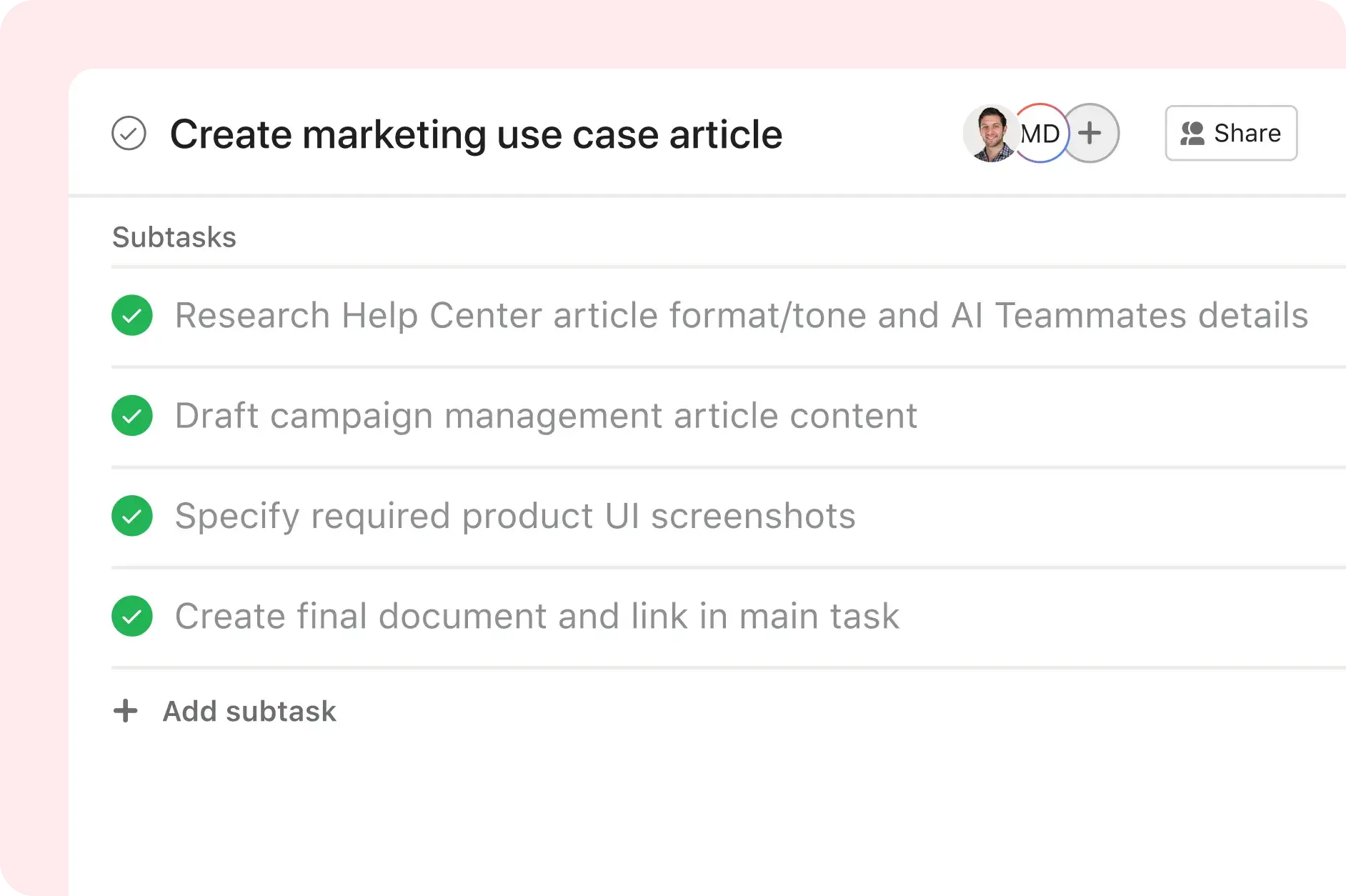1346x896 pixels.
Task: Open the Share dialog
Action: (1230, 133)
